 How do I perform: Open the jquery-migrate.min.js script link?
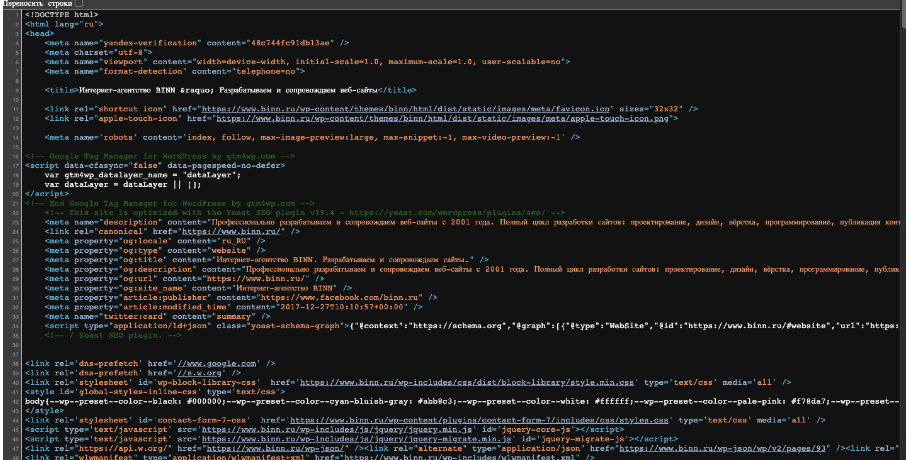coord(357,439)
